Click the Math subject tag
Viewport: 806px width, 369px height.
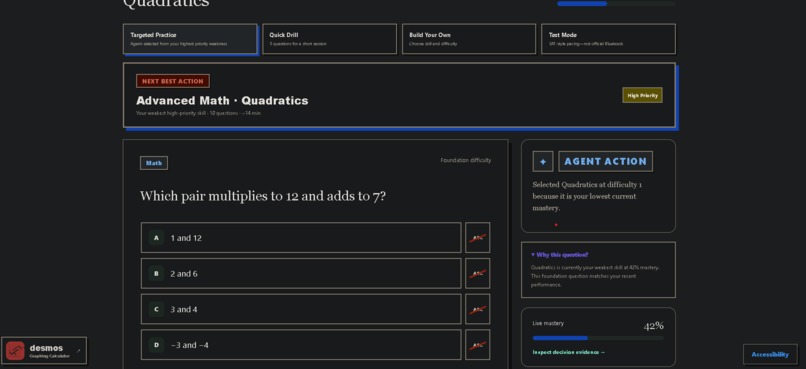point(154,163)
